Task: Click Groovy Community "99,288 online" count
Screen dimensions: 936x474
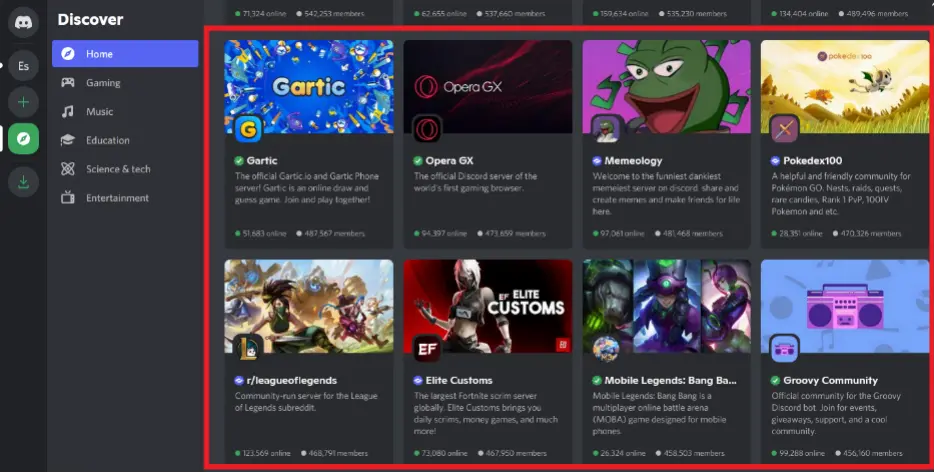Action: (x=802, y=453)
